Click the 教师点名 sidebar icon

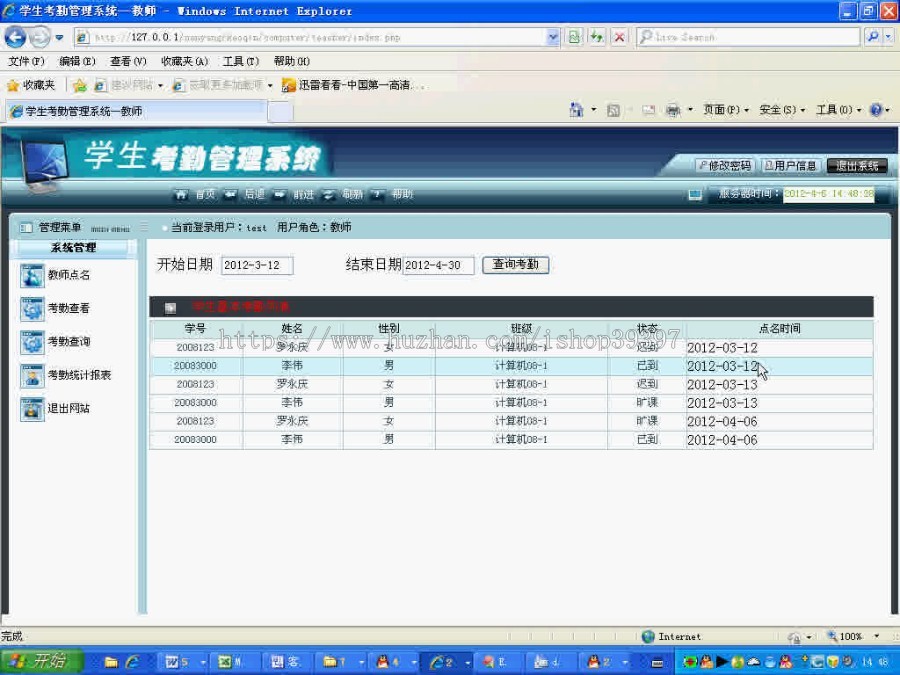coord(32,276)
